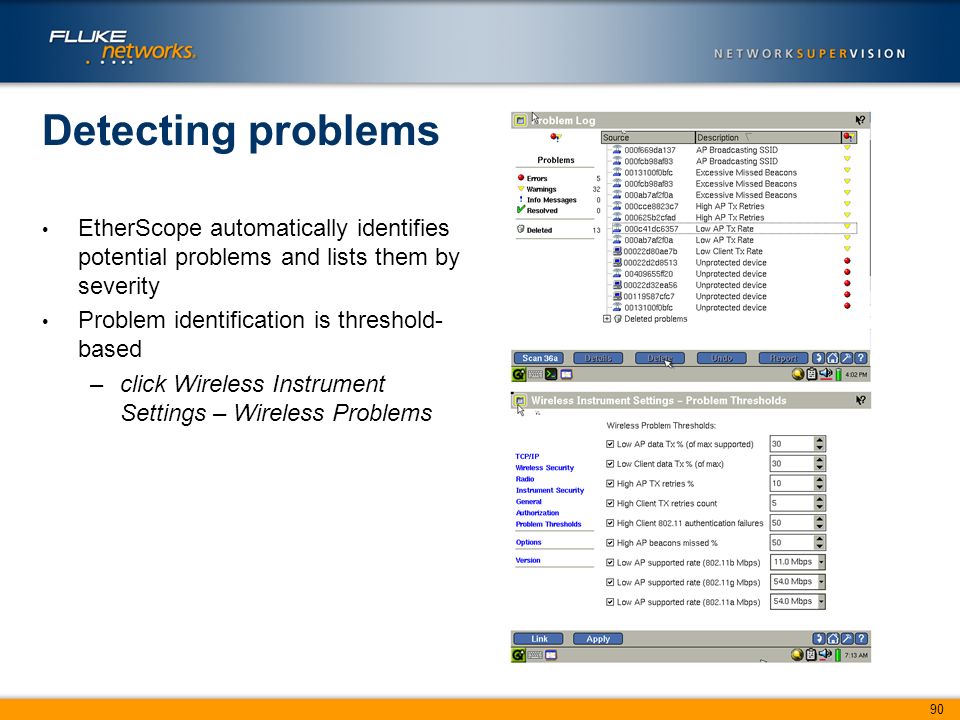Click the wrench icon in the Settings window toolbar

[847, 639]
